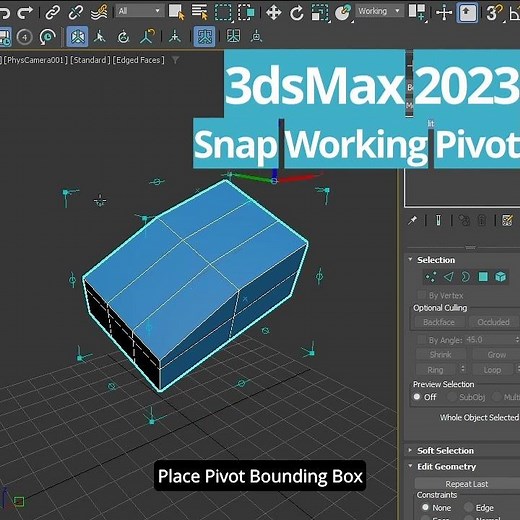Screen dimensions: 520x520
Task: Select Preview Selection Off radio button
Action: [x=417, y=397]
